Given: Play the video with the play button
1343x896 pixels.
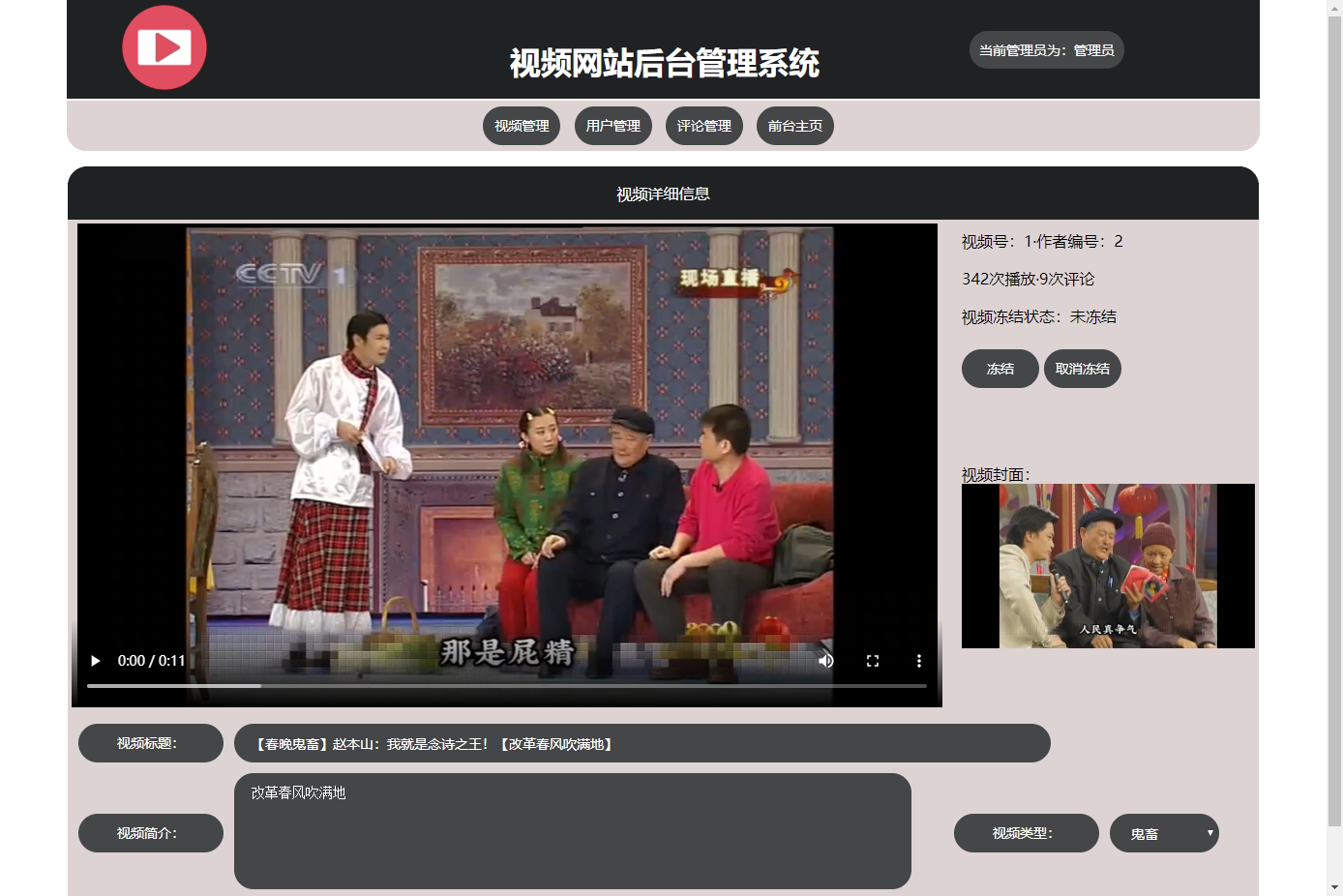Looking at the screenshot, I should point(95,661).
